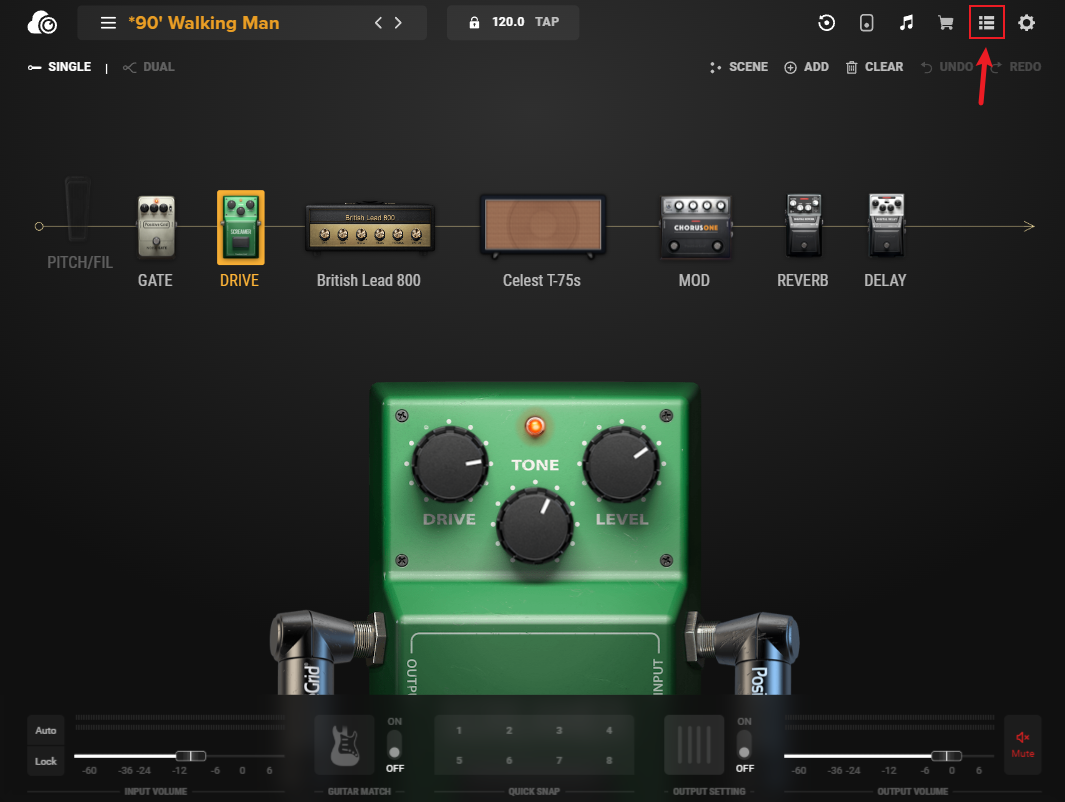1065x802 pixels.
Task: Go to next preset with right chevron
Action: tap(399, 22)
